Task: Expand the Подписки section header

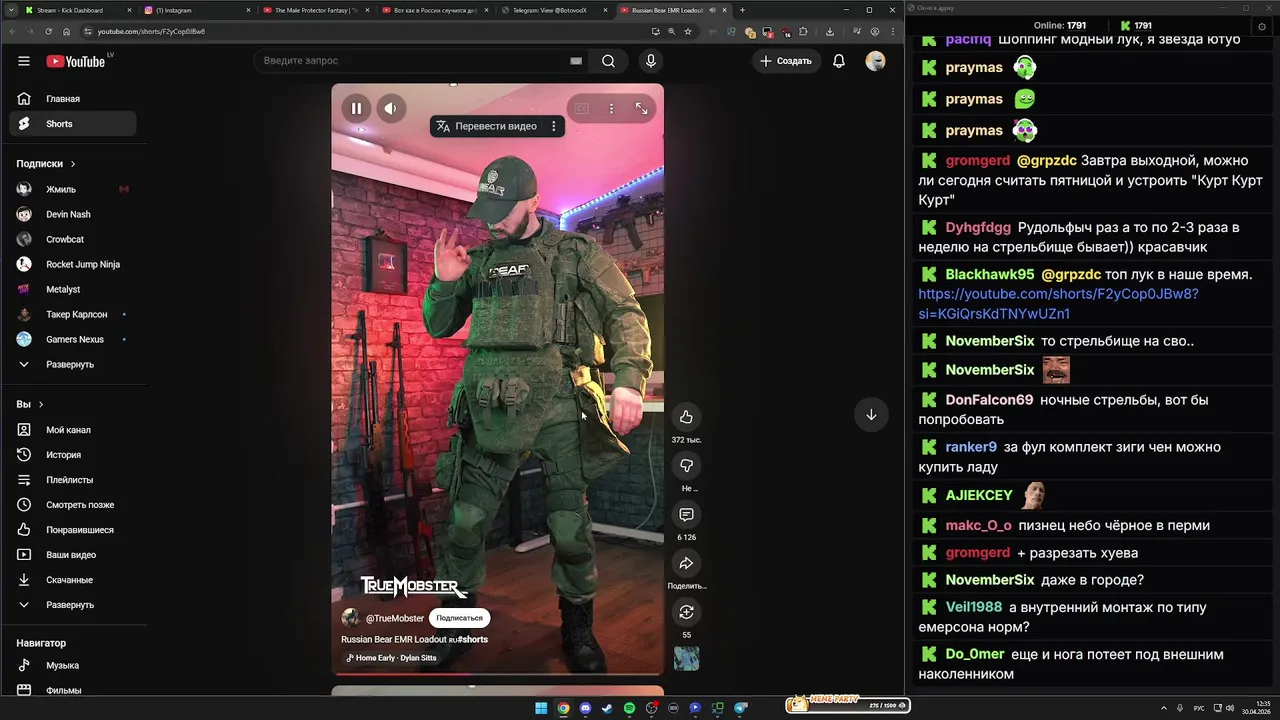Action: [46, 164]
